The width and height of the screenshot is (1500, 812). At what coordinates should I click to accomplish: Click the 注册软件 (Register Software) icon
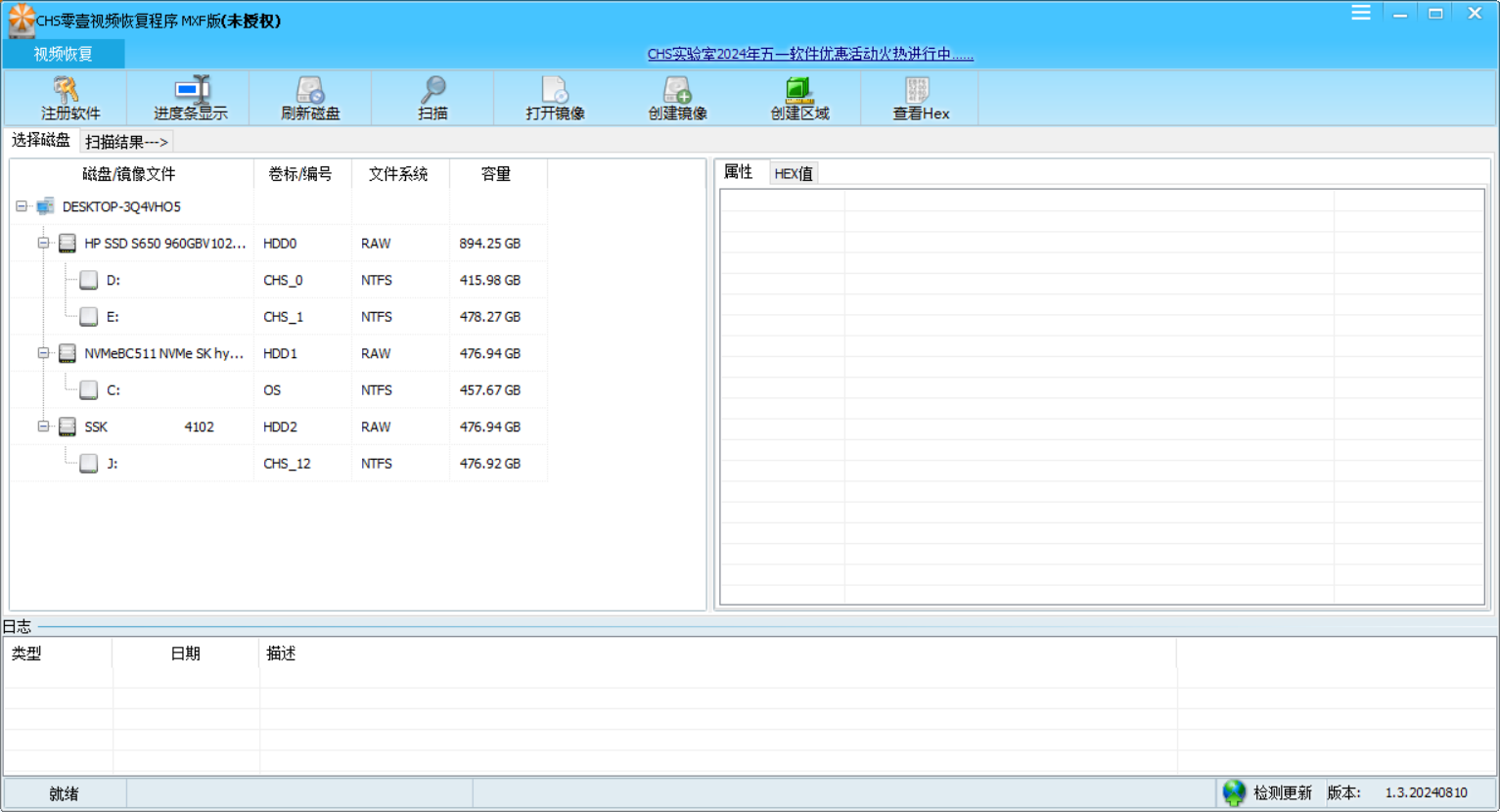[x=68, y=97]
